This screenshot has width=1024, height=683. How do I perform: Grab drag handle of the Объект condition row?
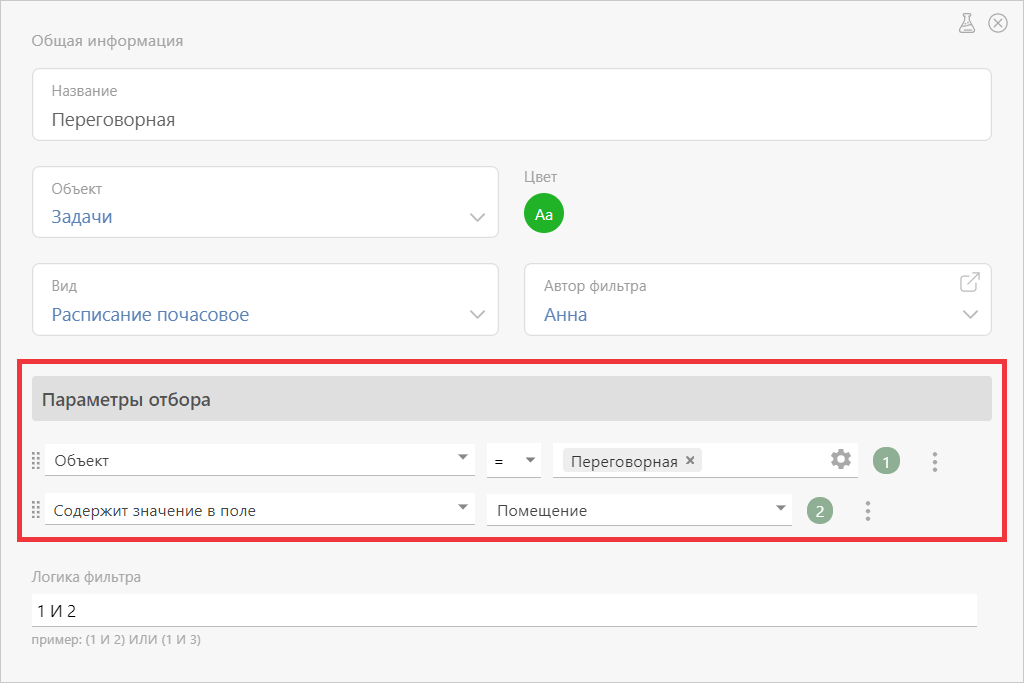pyautogui.click(x=36, y=460)
